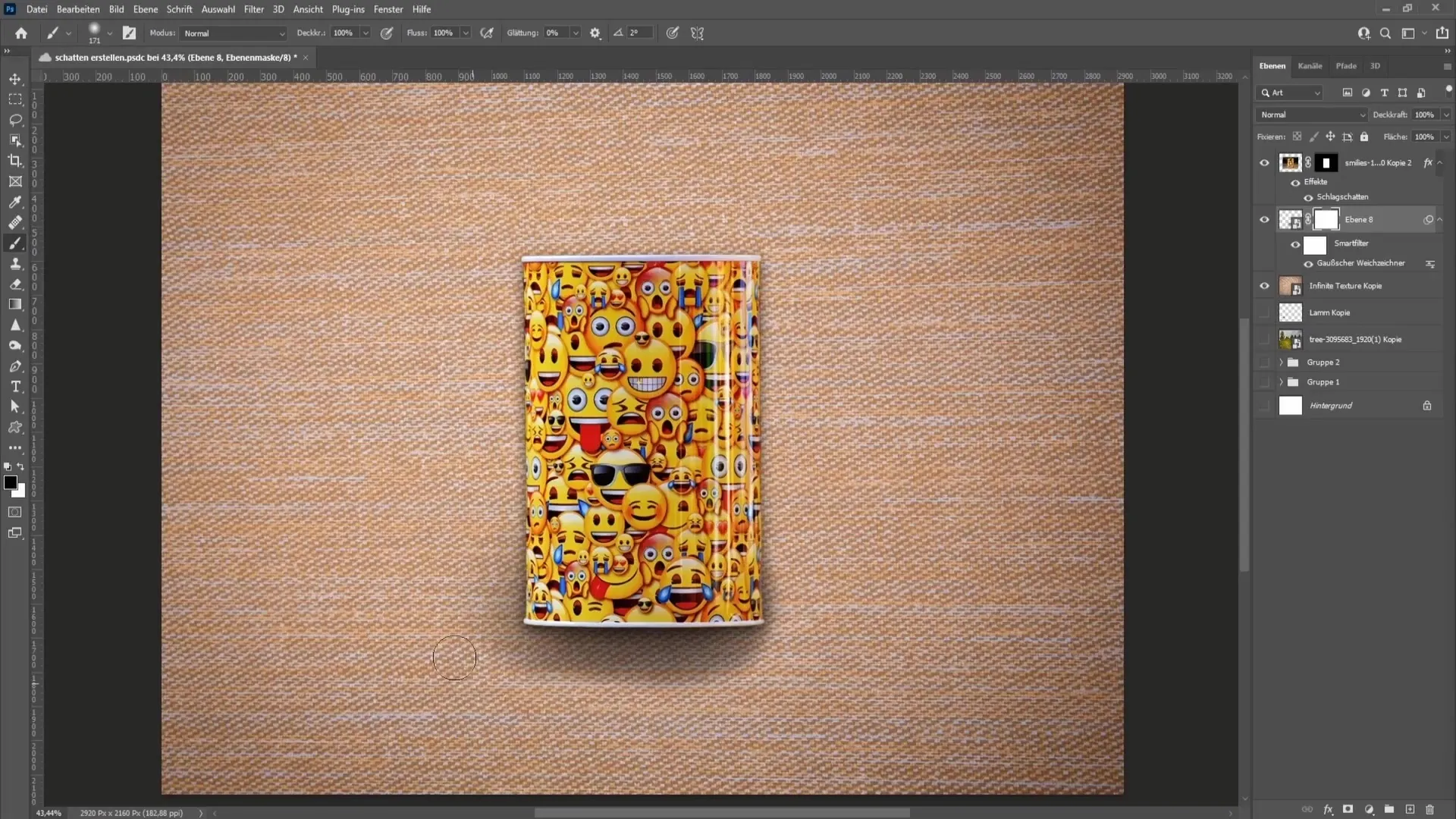Screen dimensions: 1456x819
Task: Click the Pfade tab in panel
Action: [1345, 66]
